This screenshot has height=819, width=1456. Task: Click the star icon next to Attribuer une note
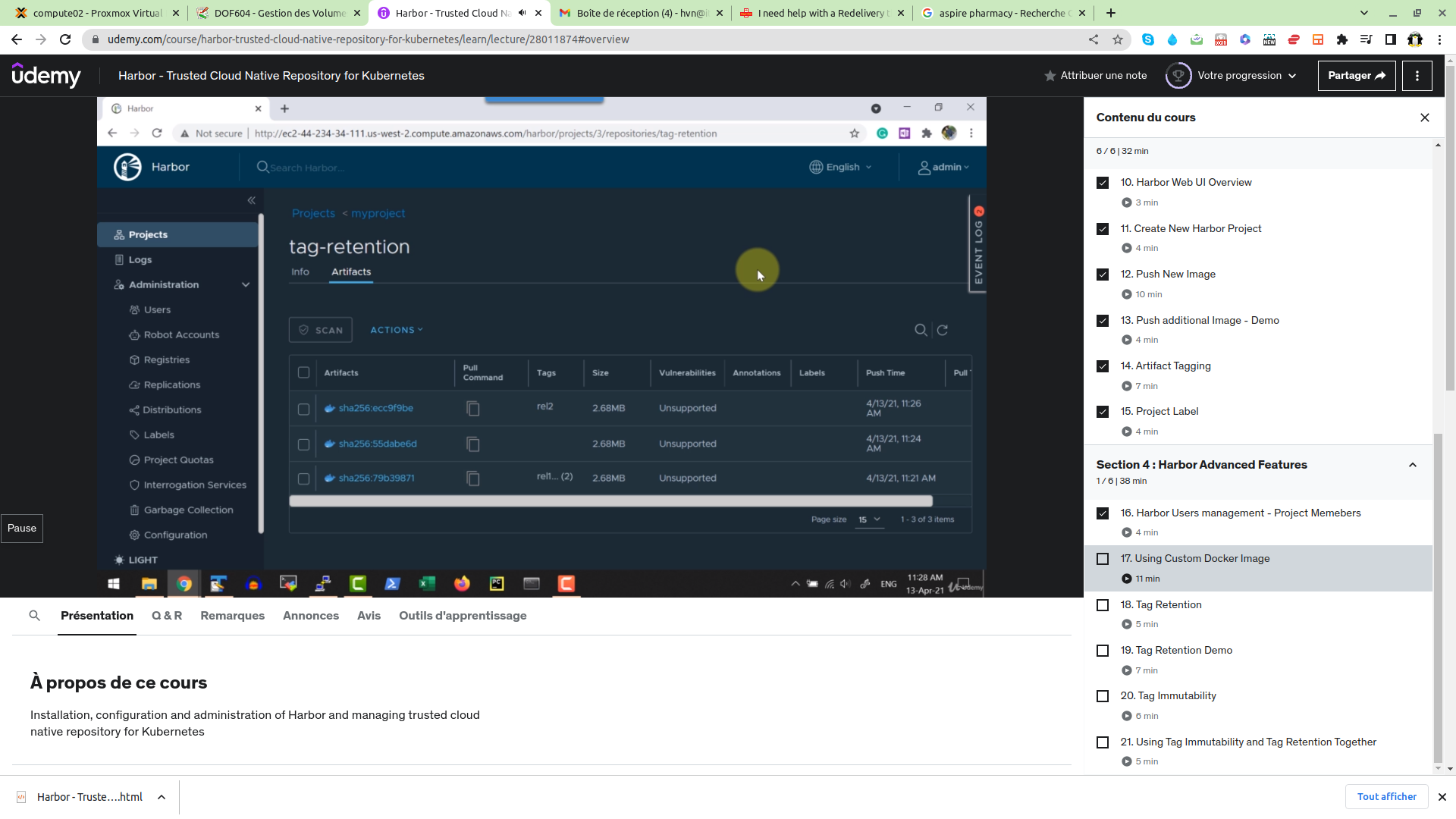1050,76
